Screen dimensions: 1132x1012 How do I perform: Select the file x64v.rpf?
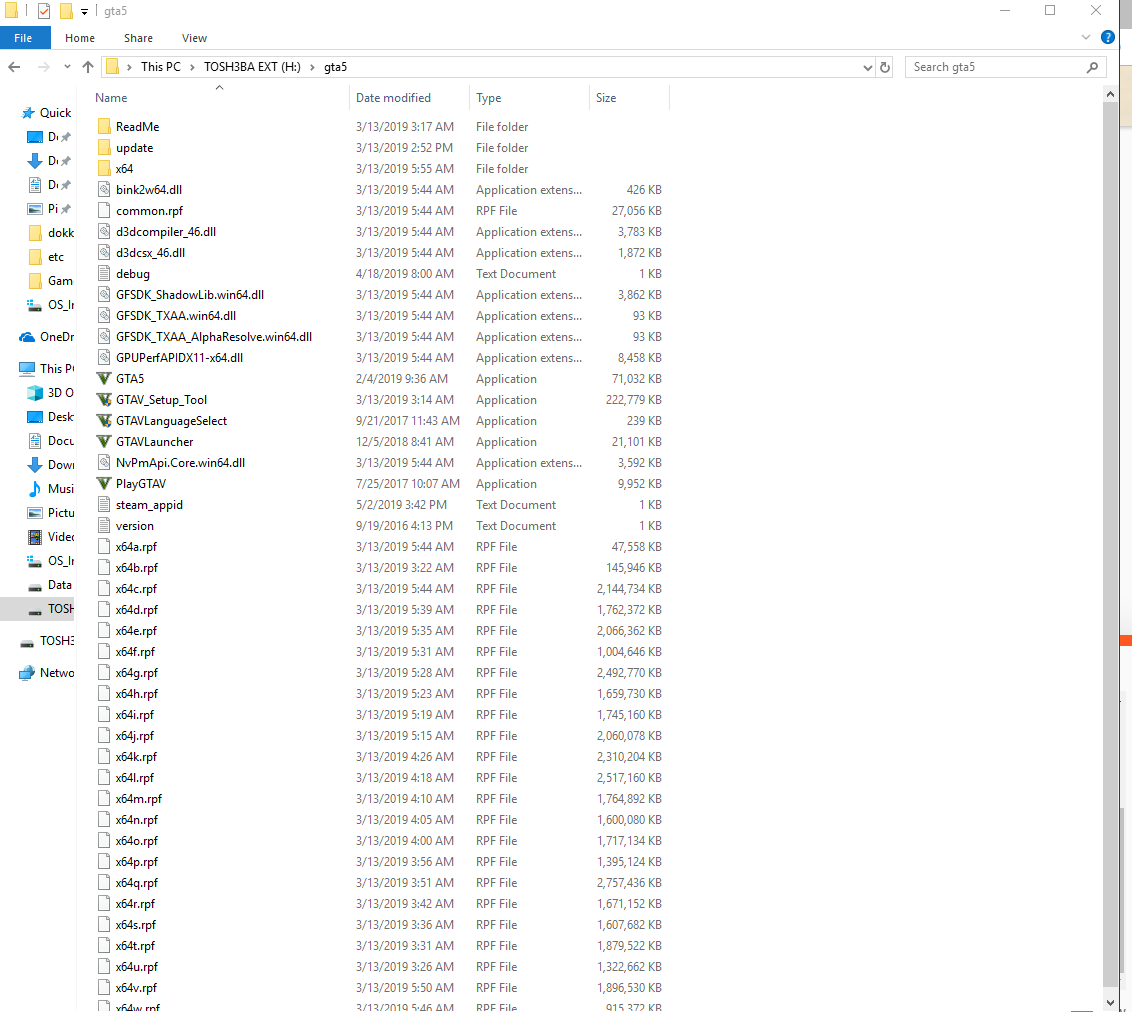point(136,988)
